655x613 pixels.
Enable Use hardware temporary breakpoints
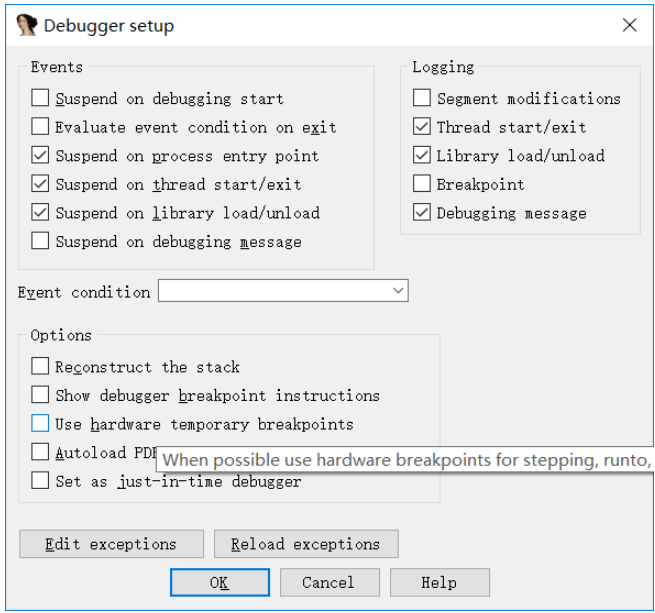[40, 424]
